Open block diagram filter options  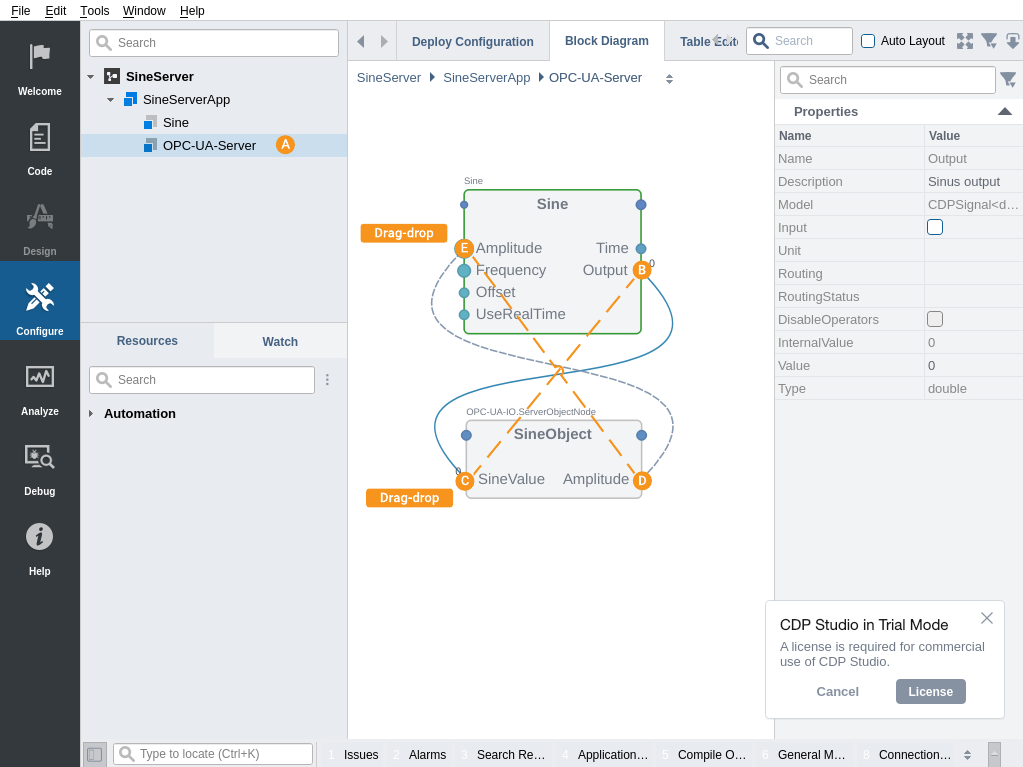(x=988, y=41)
